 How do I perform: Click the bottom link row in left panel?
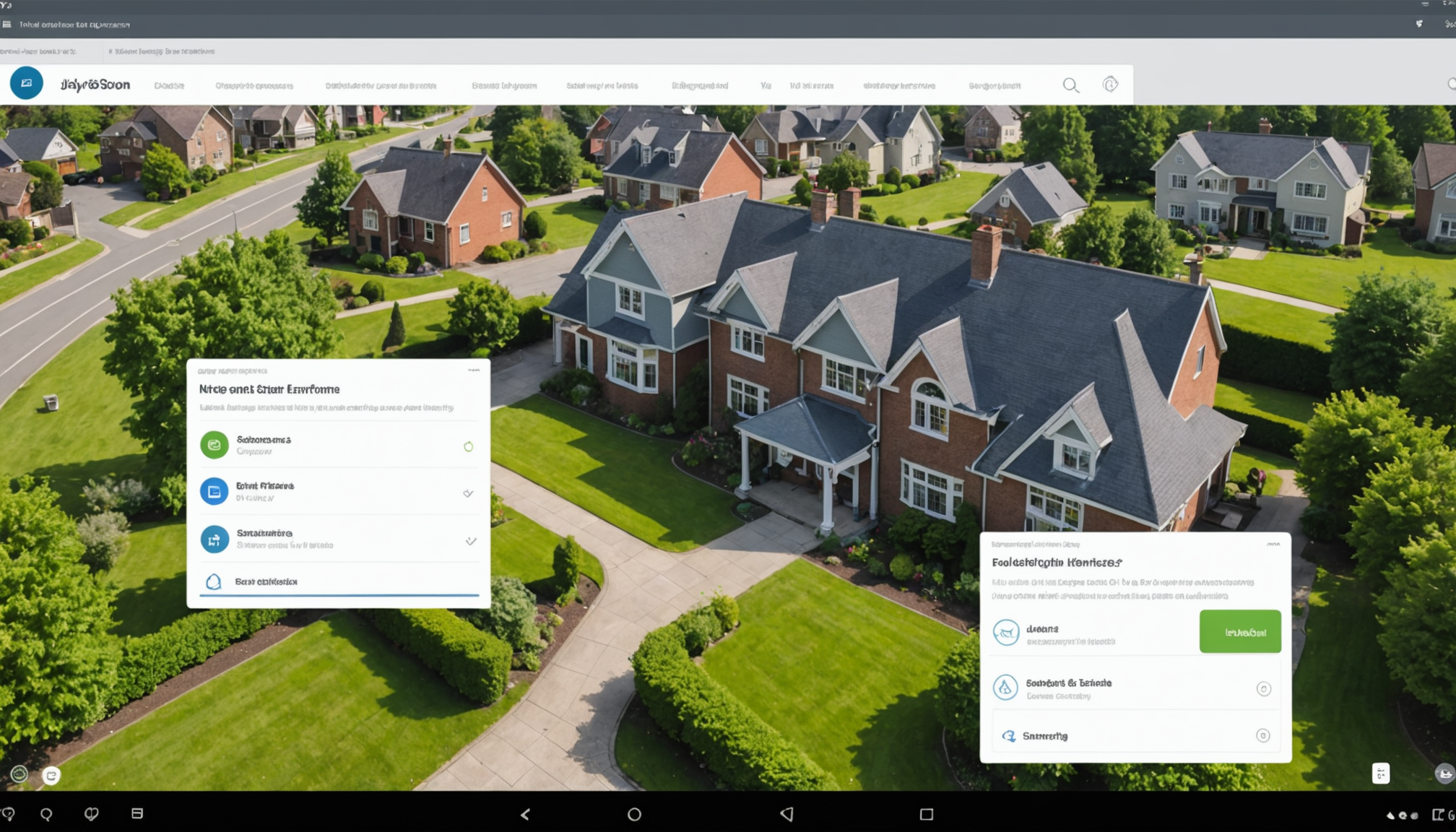(339, 581)
